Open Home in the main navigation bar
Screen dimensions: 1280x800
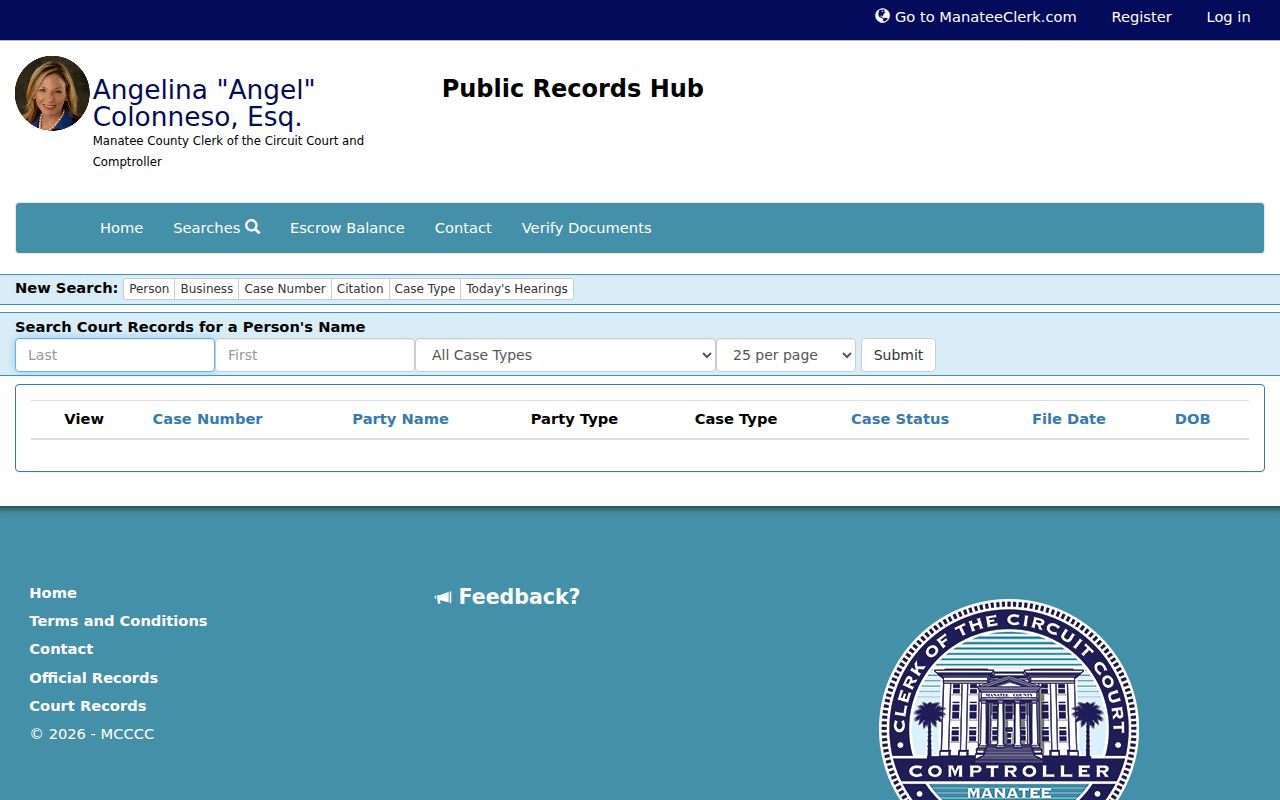coord(121,228)
